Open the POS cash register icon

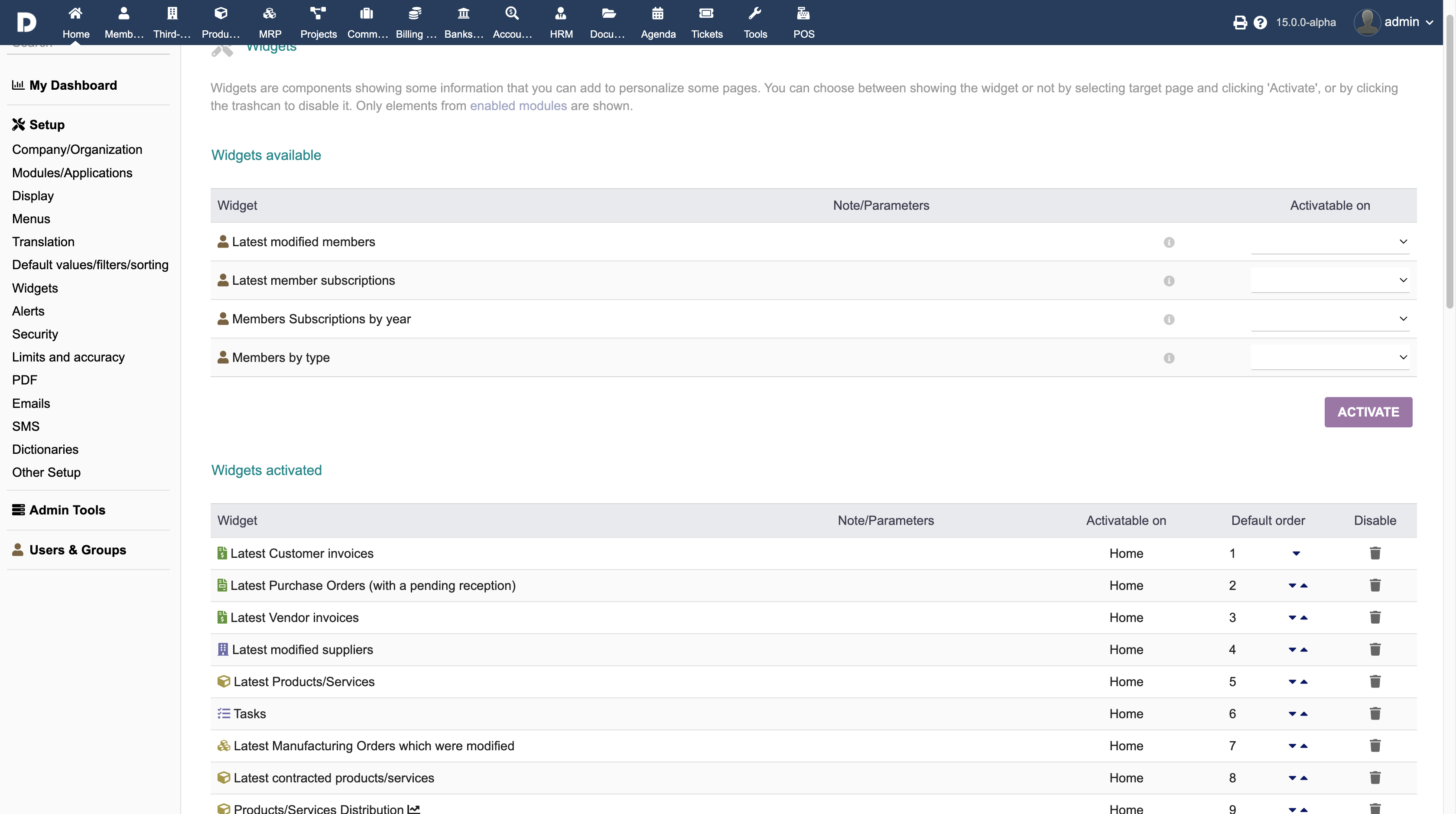pos(803,13)
